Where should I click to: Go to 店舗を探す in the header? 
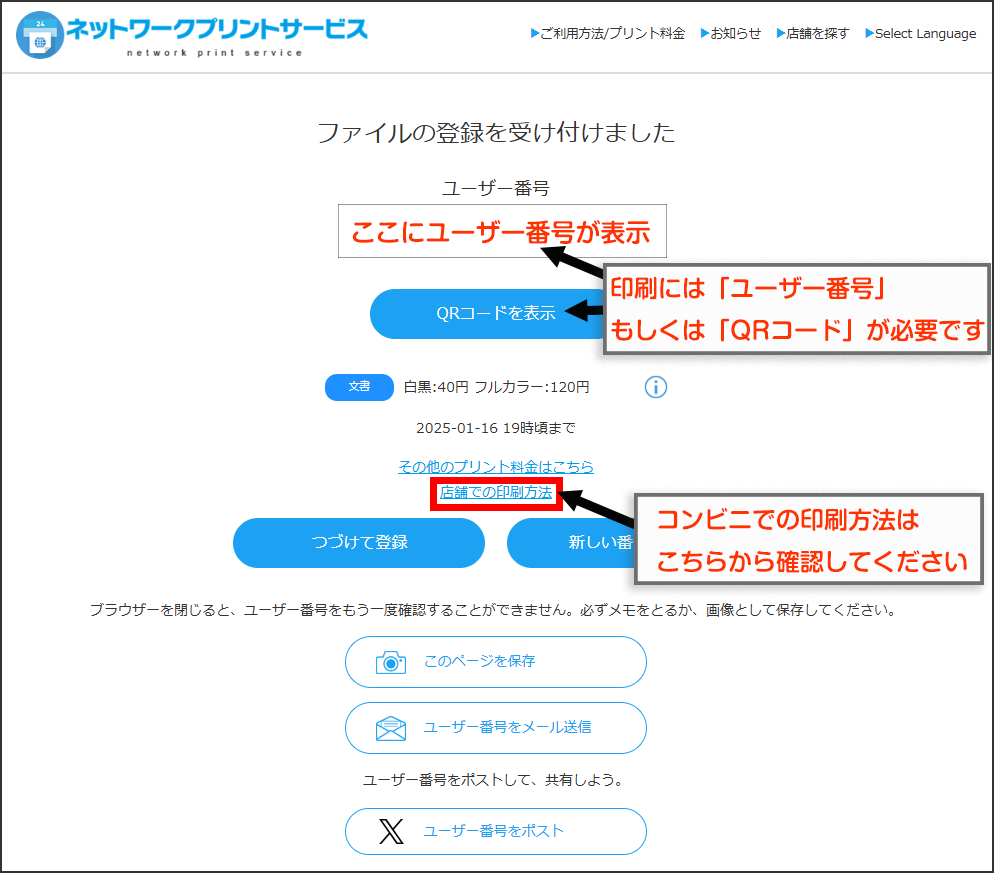[813, 34]
